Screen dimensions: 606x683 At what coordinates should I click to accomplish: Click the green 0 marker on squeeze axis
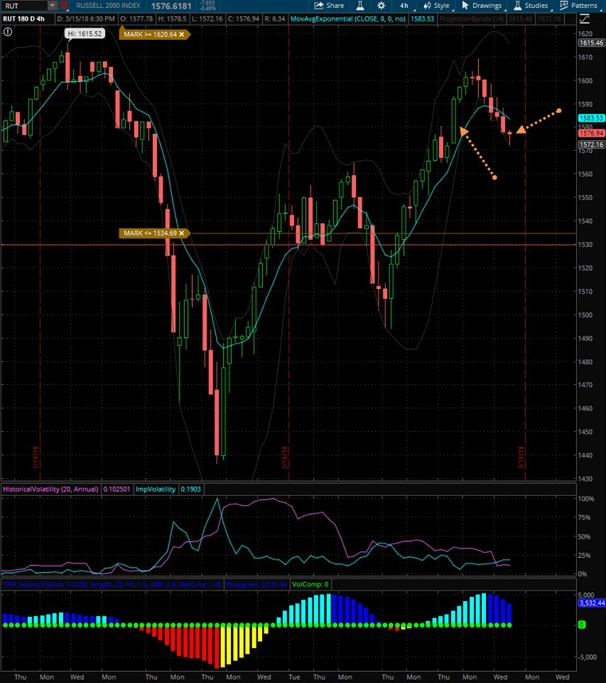(x=582, y=625)
